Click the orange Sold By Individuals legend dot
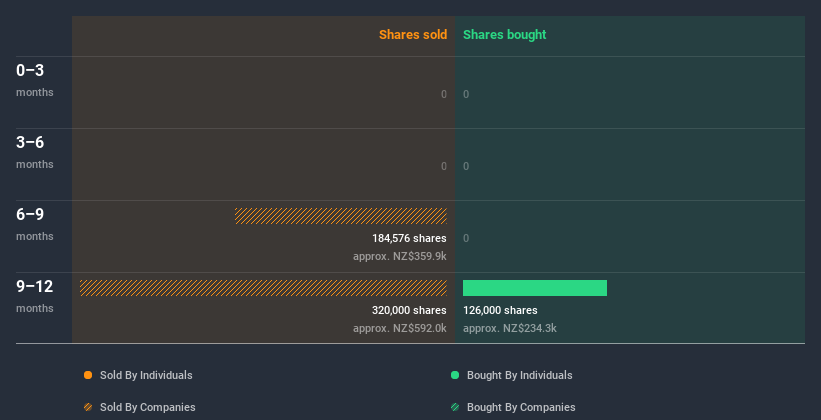Screen dimensions: 821x420 [x=88, y=375]
